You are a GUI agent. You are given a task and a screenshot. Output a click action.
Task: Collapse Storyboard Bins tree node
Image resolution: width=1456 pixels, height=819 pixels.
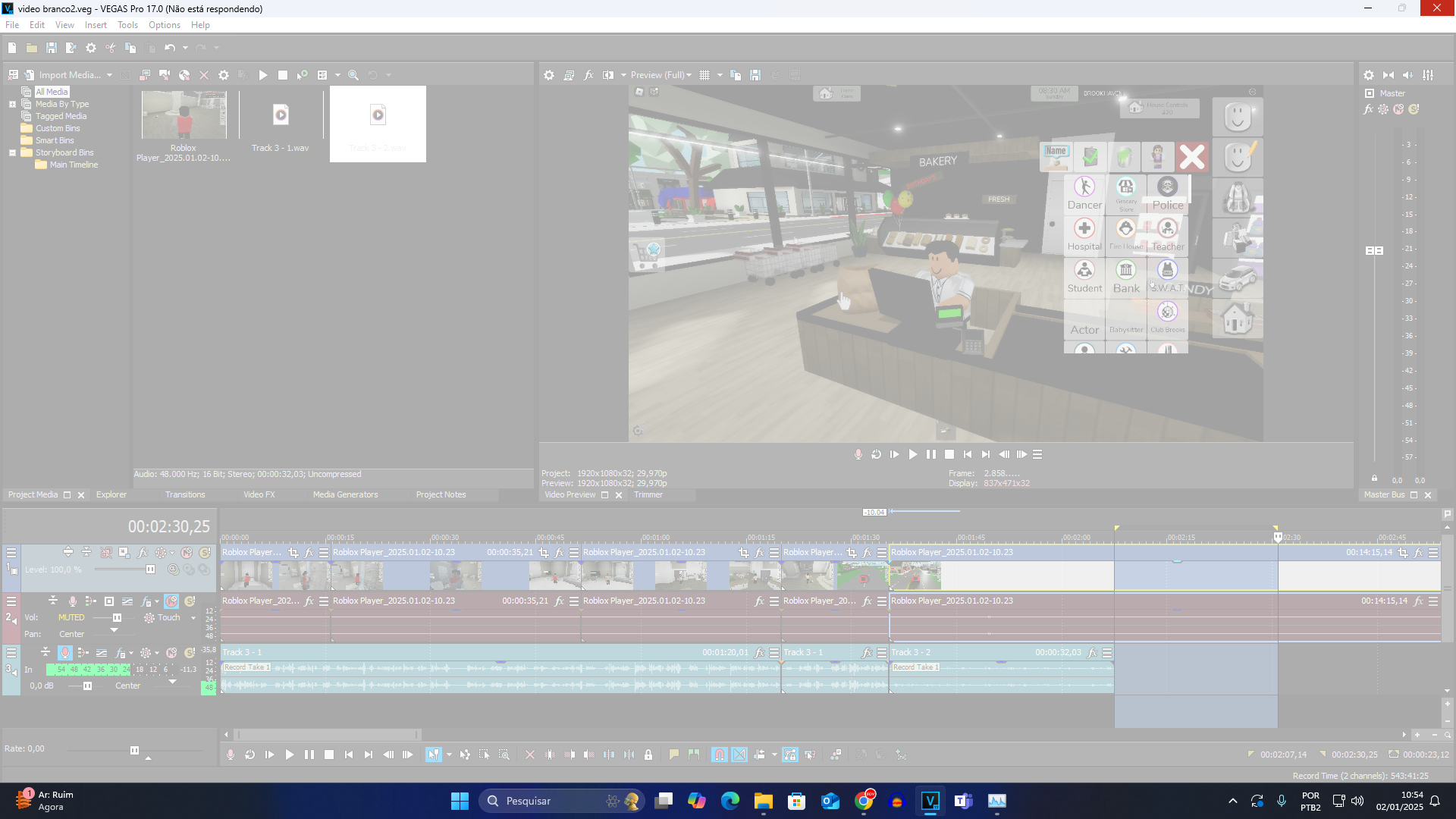(12, 153)
